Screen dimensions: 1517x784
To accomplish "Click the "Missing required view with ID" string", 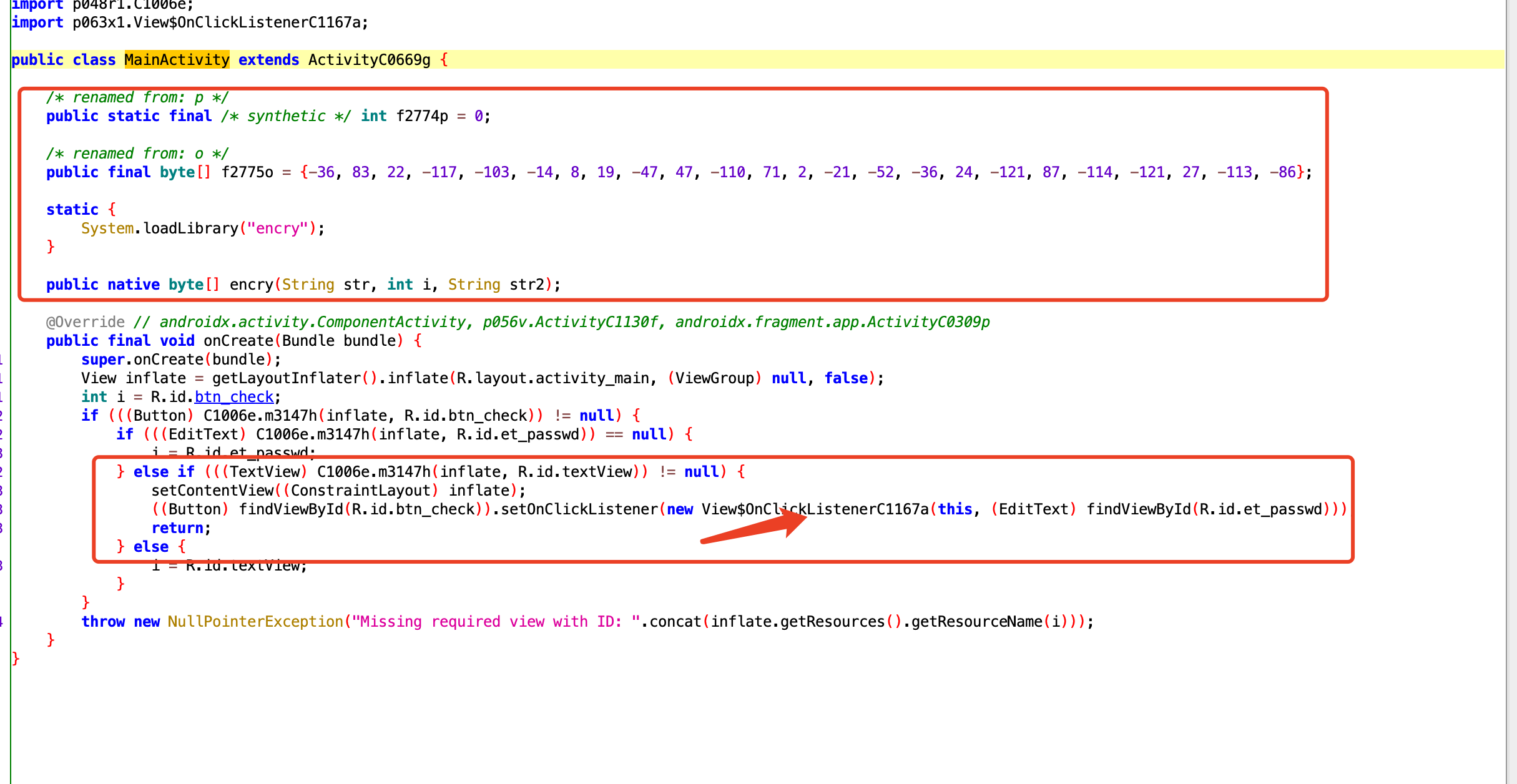I will pyautogui.click(x=496, y=622).
